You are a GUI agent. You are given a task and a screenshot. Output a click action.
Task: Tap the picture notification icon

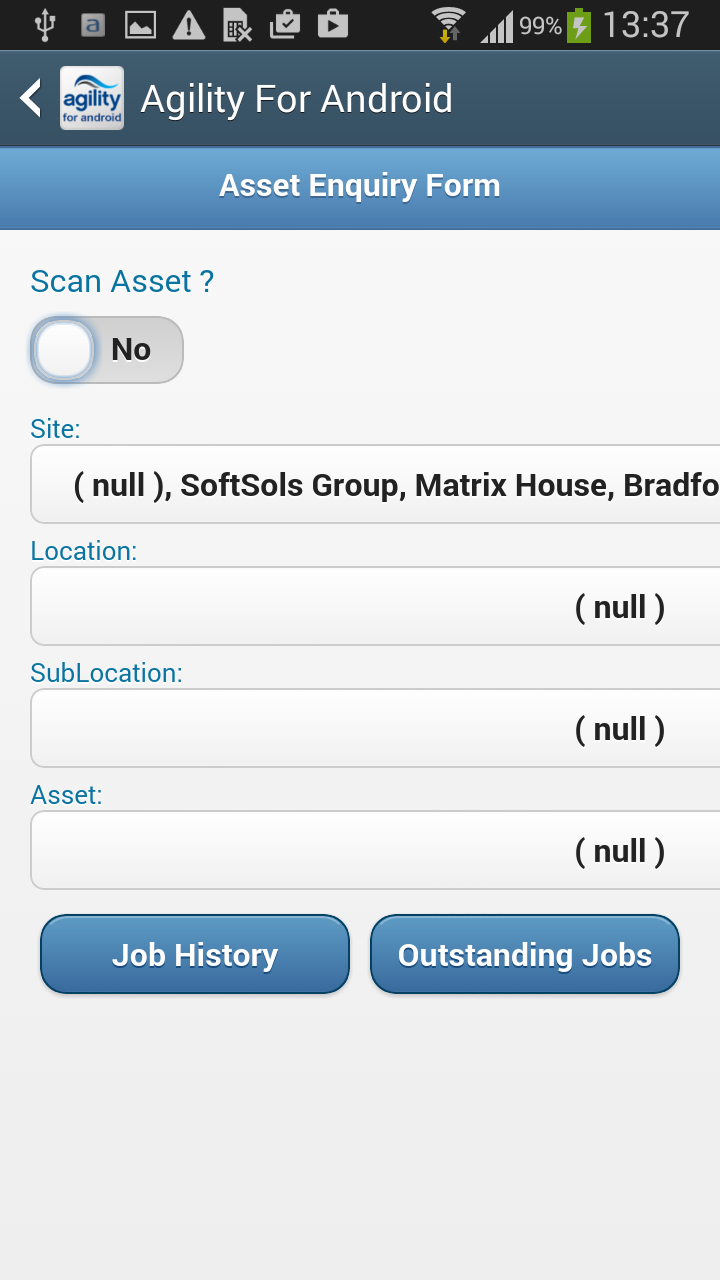141,25
